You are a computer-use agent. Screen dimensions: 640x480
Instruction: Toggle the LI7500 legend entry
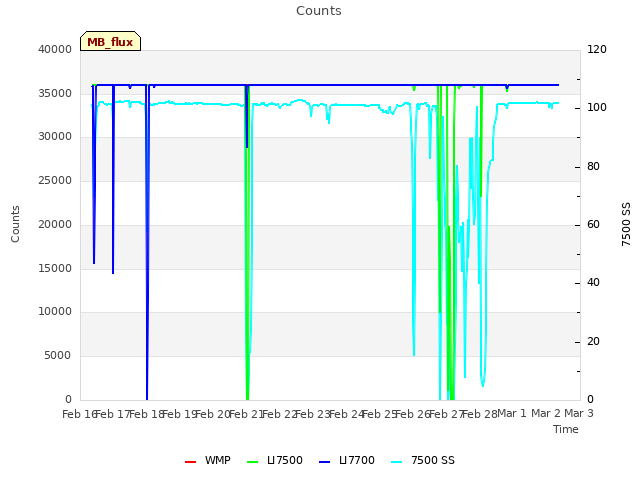pyautogui.click(x=275, y=460)
